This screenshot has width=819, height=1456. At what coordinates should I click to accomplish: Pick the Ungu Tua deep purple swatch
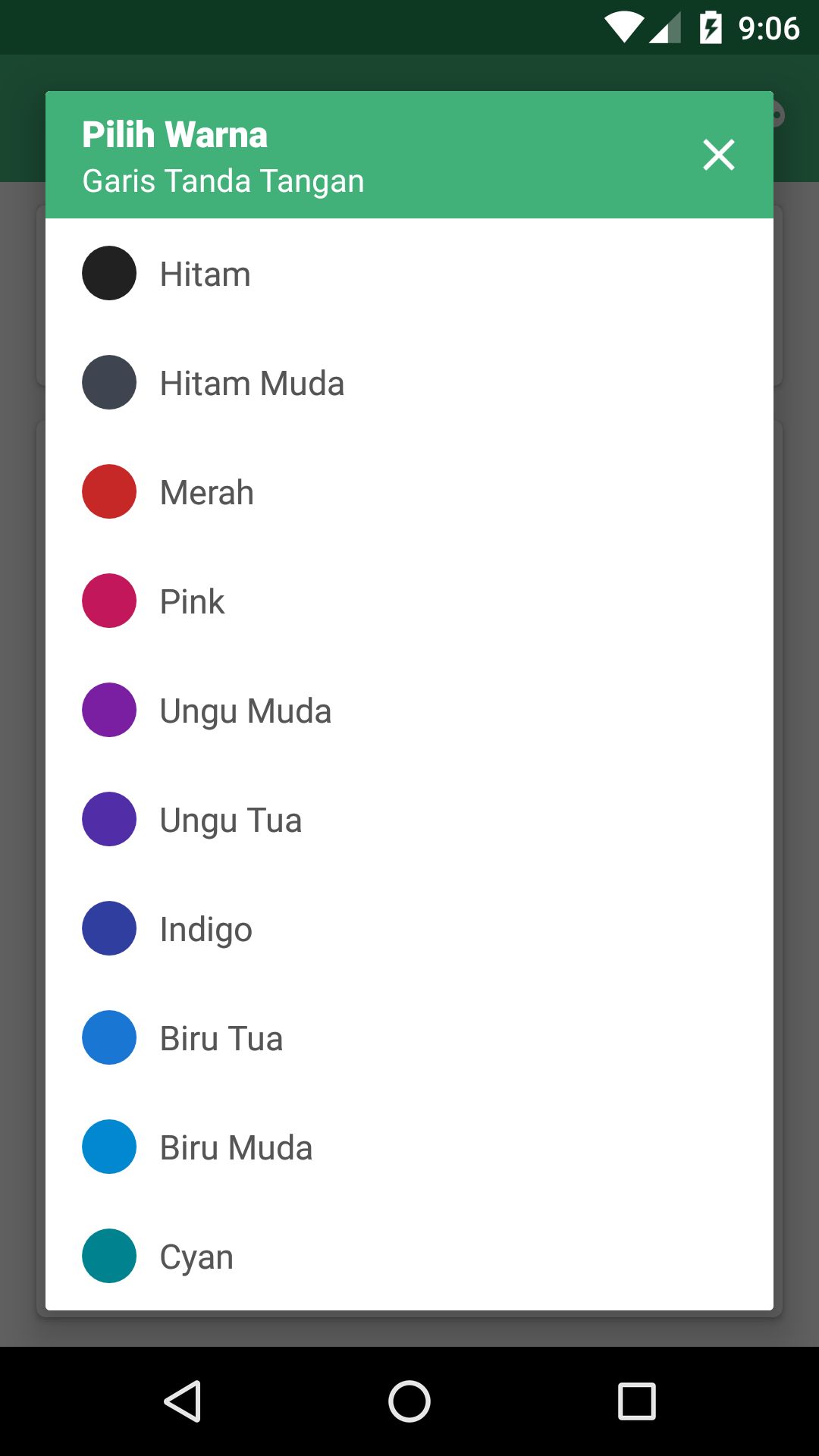click(109, 819)
